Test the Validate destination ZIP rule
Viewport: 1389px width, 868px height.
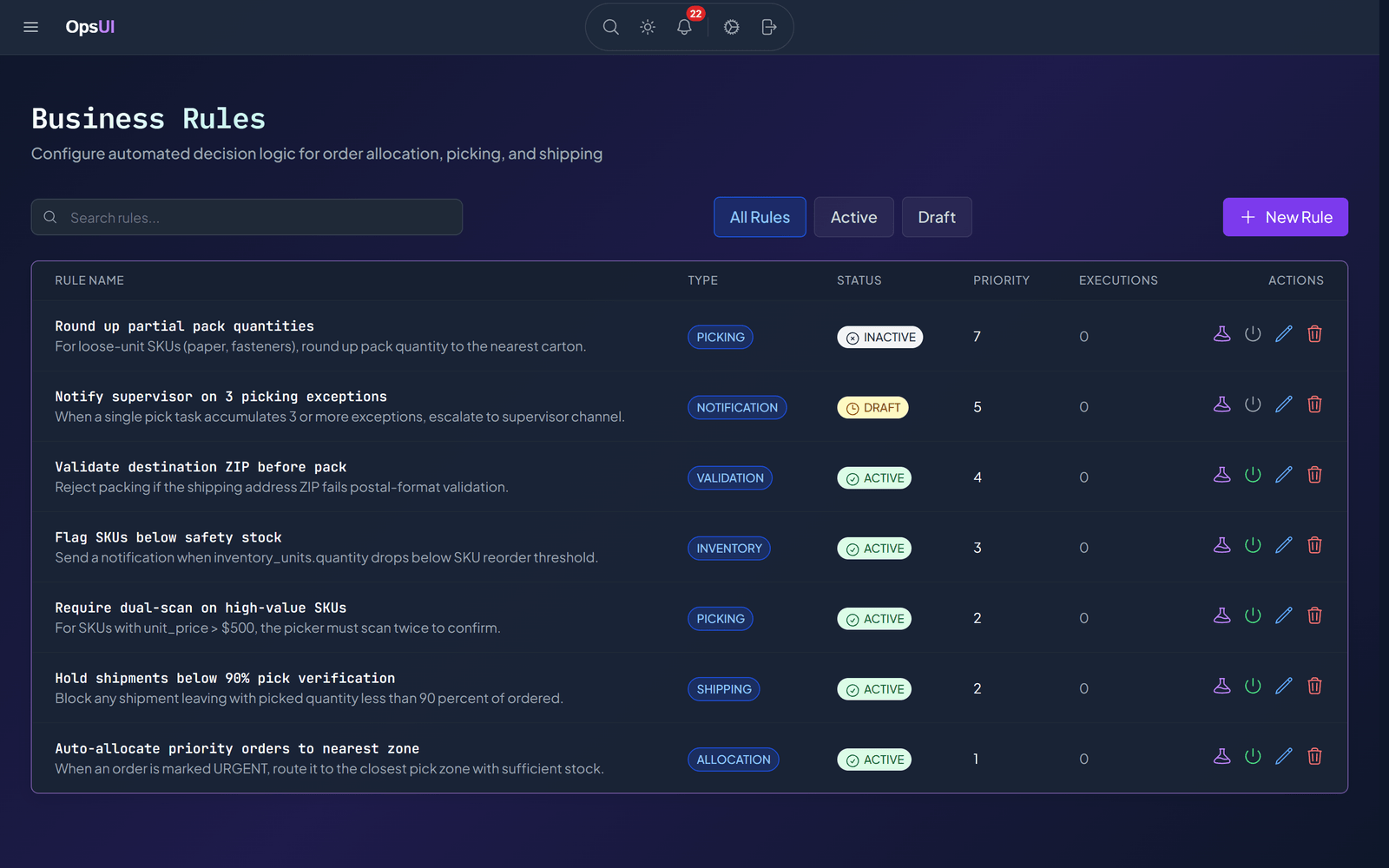[x=1222, y=475]
